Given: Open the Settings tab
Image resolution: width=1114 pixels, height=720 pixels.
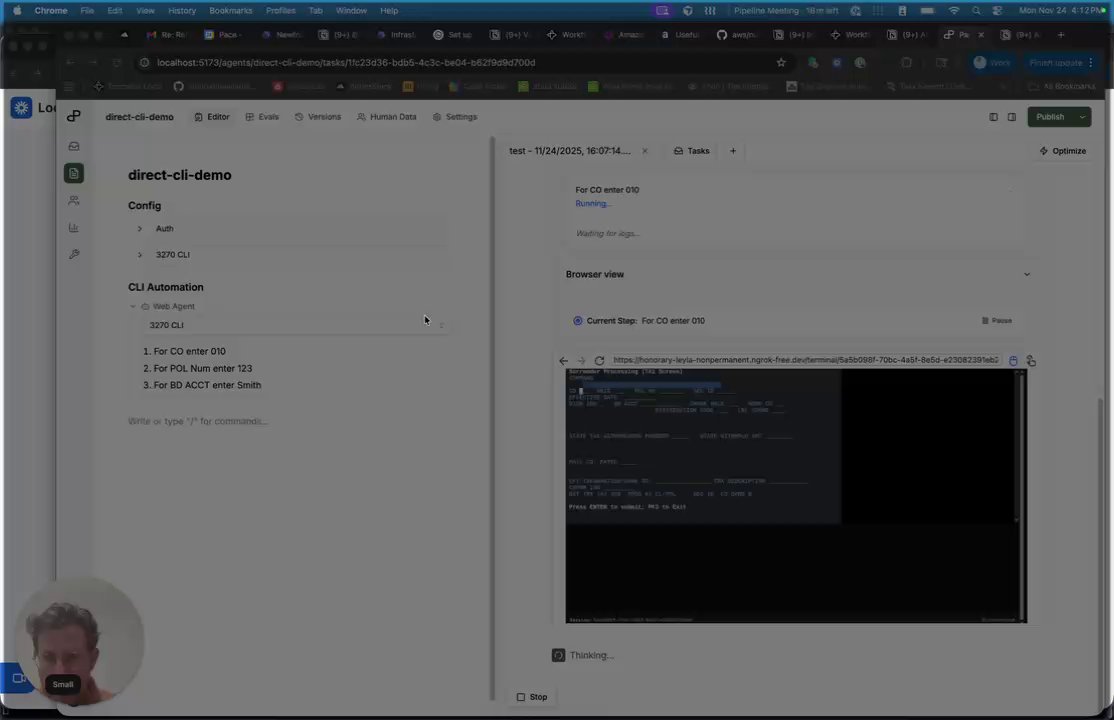Looking at the screenshot, I should pyautogui.click(x=455, y=117).
